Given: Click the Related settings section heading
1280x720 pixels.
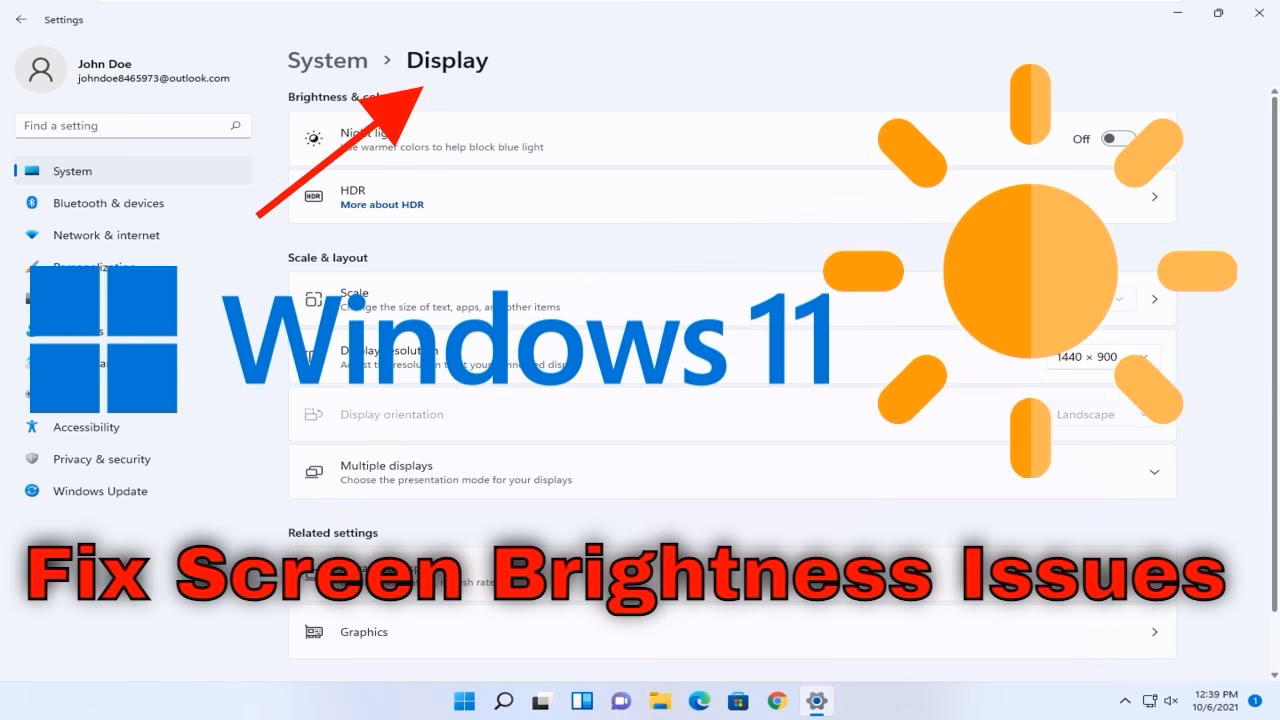Looking at the screenshot, I should pos(333,533).
